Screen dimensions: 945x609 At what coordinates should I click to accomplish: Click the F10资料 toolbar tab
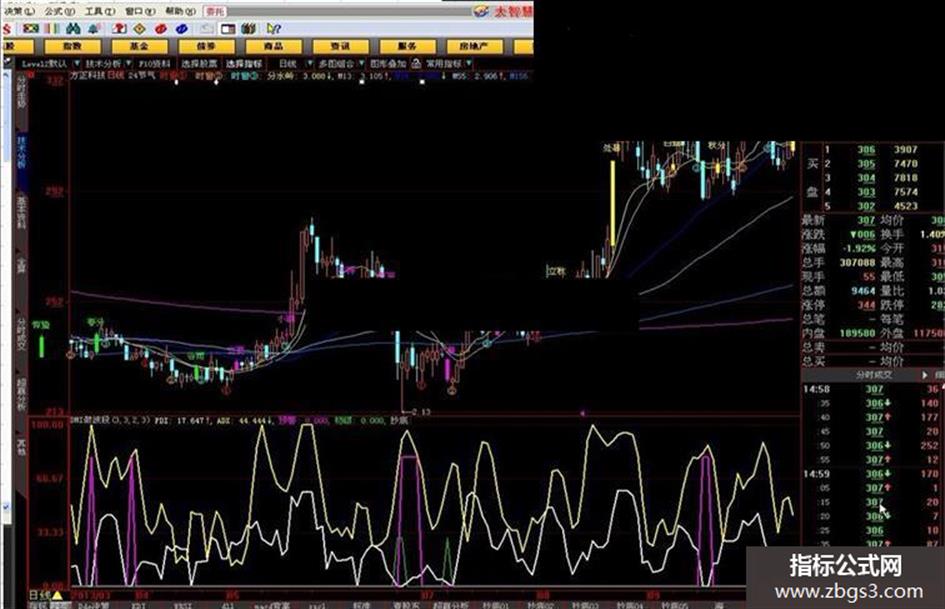(155, 63)
